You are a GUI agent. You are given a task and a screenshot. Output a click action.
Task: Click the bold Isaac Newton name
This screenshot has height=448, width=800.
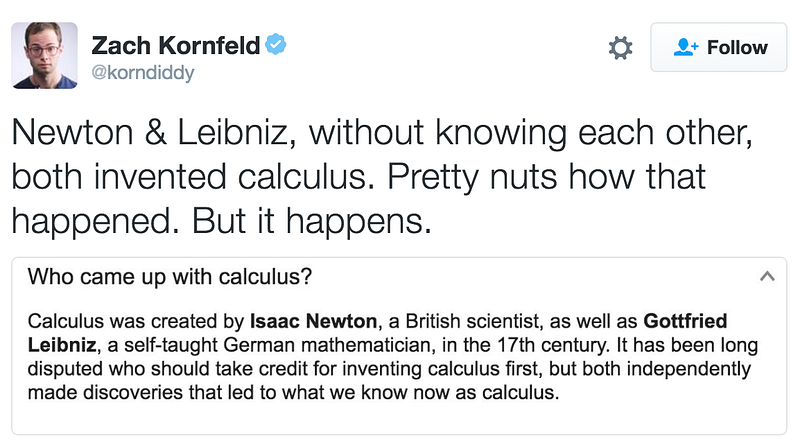tap(313, 321)
